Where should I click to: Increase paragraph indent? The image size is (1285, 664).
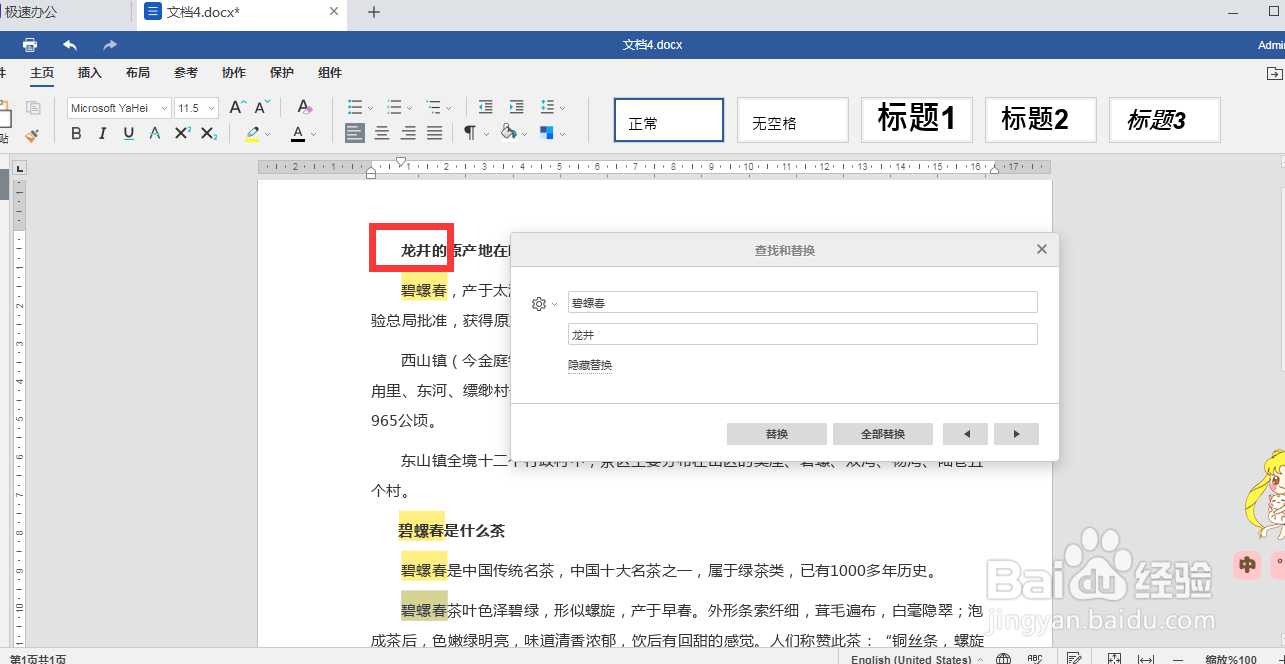pos(516,107)
